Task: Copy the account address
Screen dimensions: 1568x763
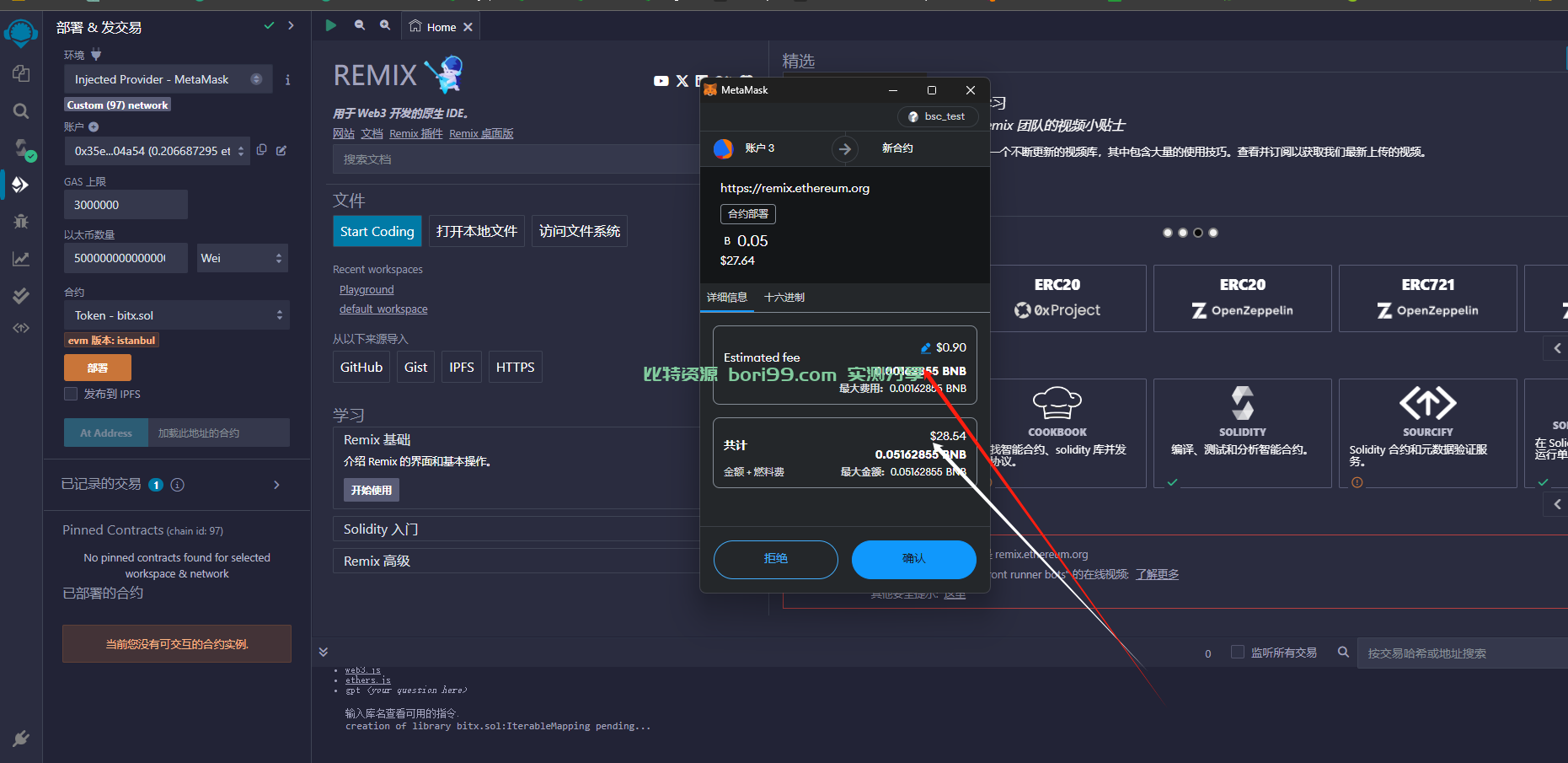Action: [262, 150]
